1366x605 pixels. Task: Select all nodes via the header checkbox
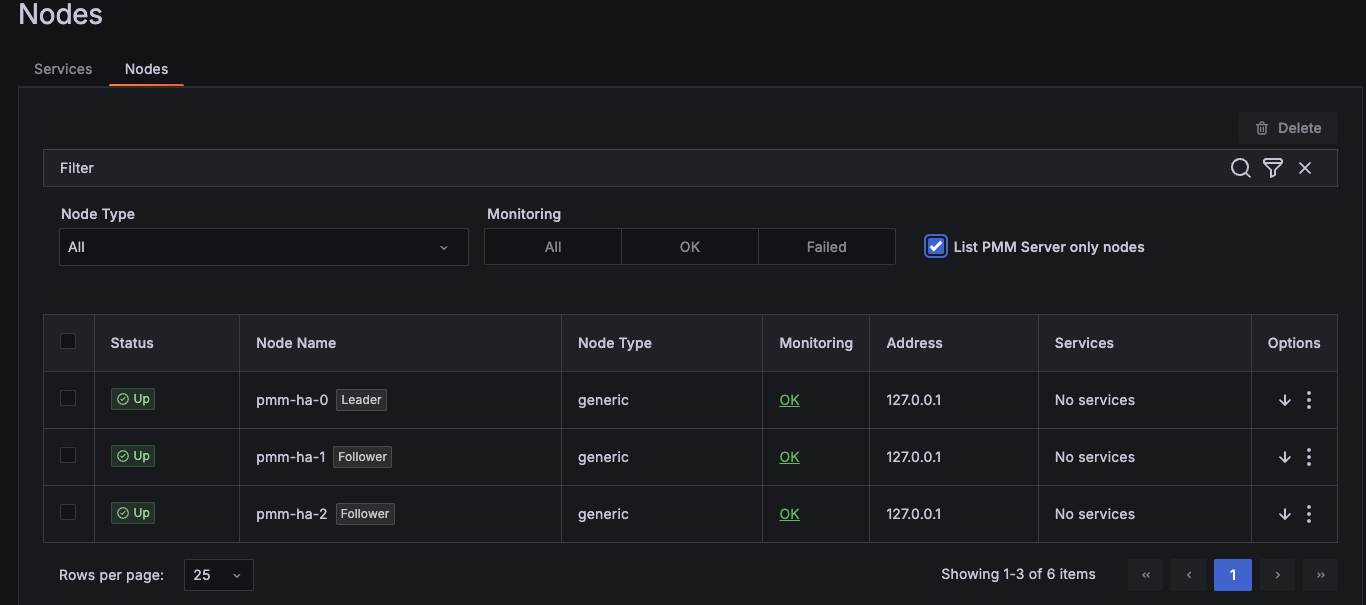point(68,341)
